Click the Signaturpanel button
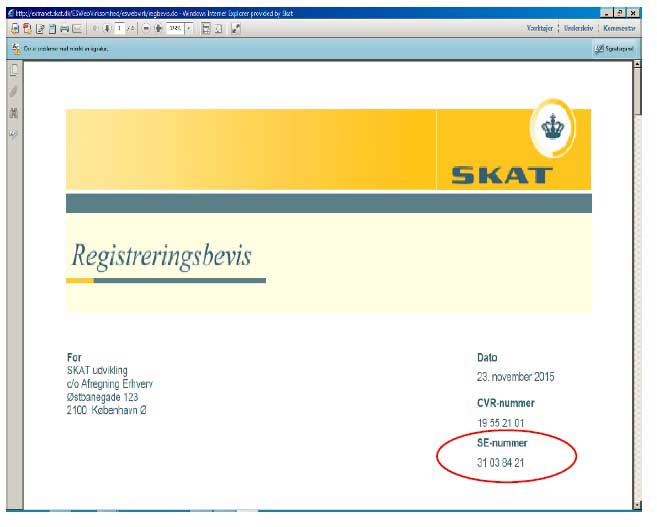657x527 pixels. click(614, 49)
